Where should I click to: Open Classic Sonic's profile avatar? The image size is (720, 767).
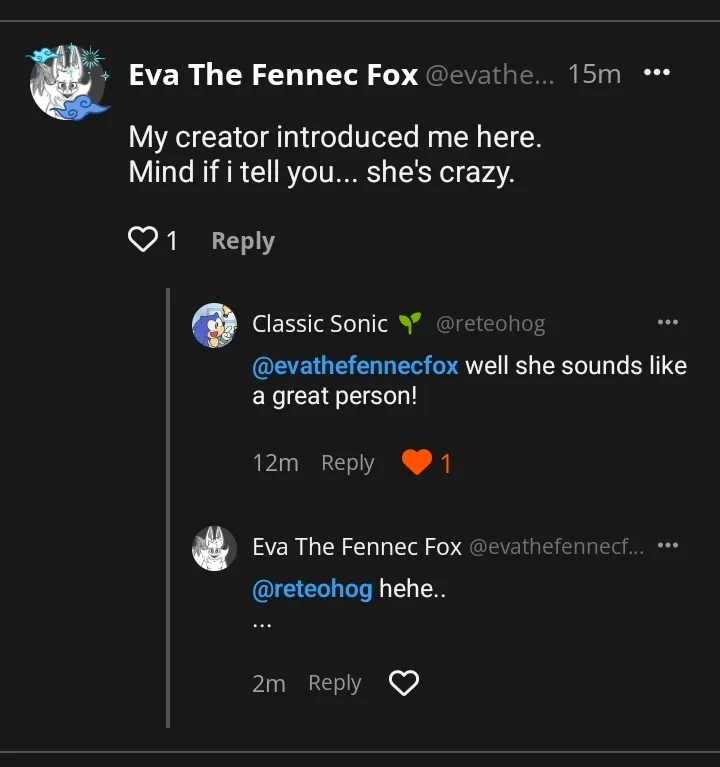coord(214,325)
